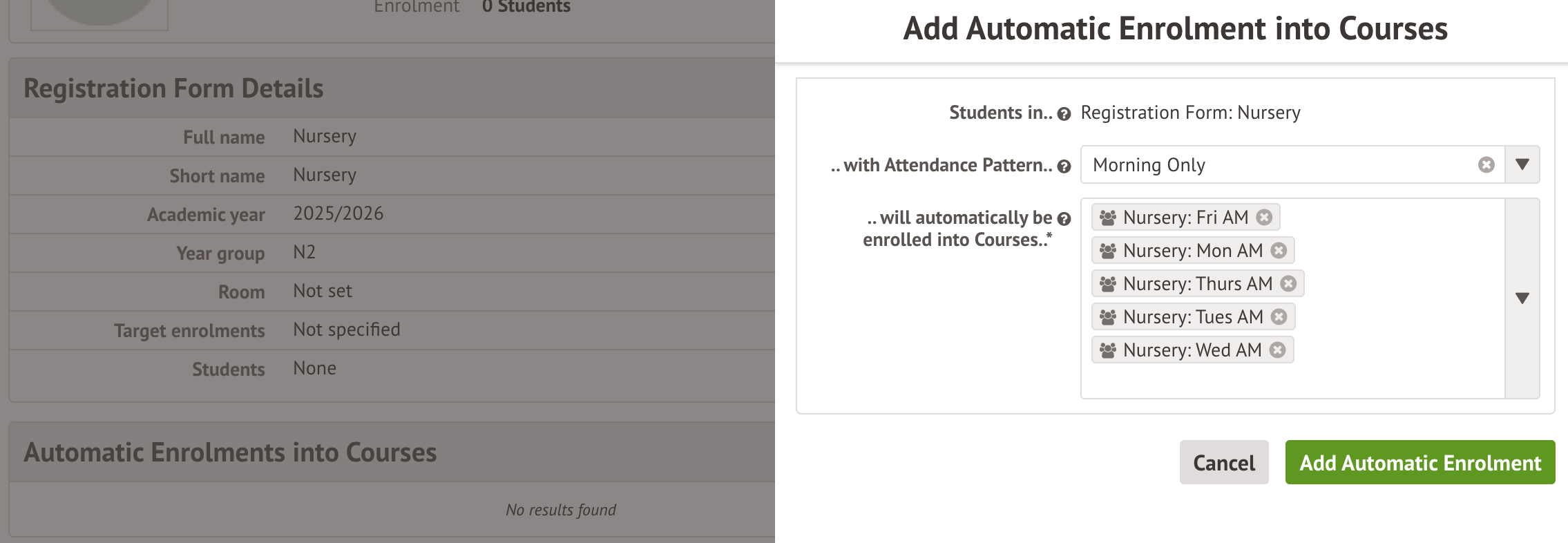
Task: Clear the Morning Only attendance pattern
Action: click(1486, 165)
